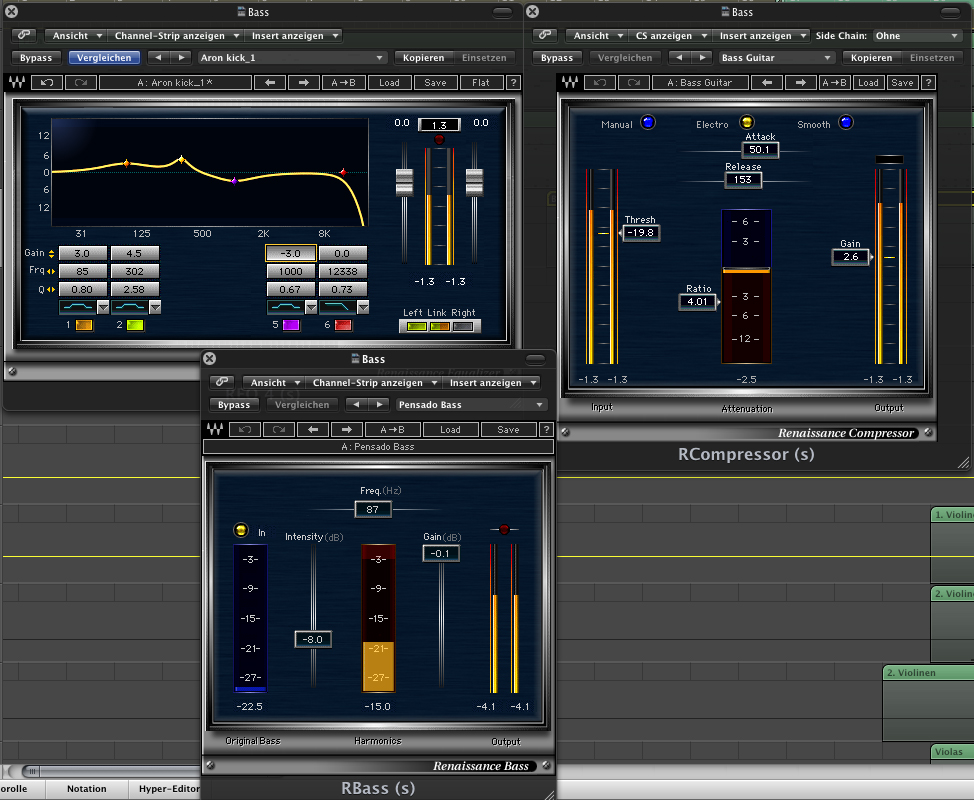974x800 pixels.
Task: Toggle Manual mode in RCompressor
Action: (647, 122)
